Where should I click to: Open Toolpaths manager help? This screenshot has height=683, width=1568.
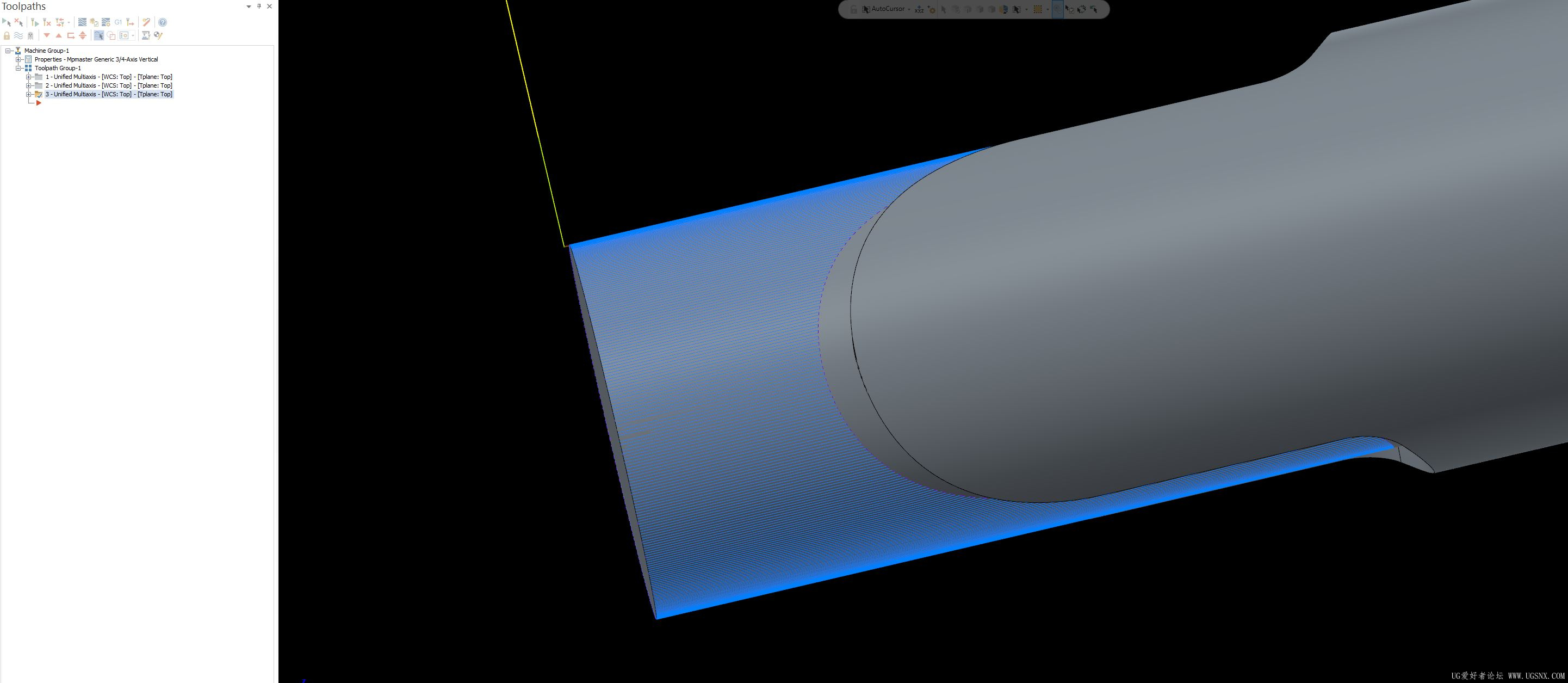[163, 22]
